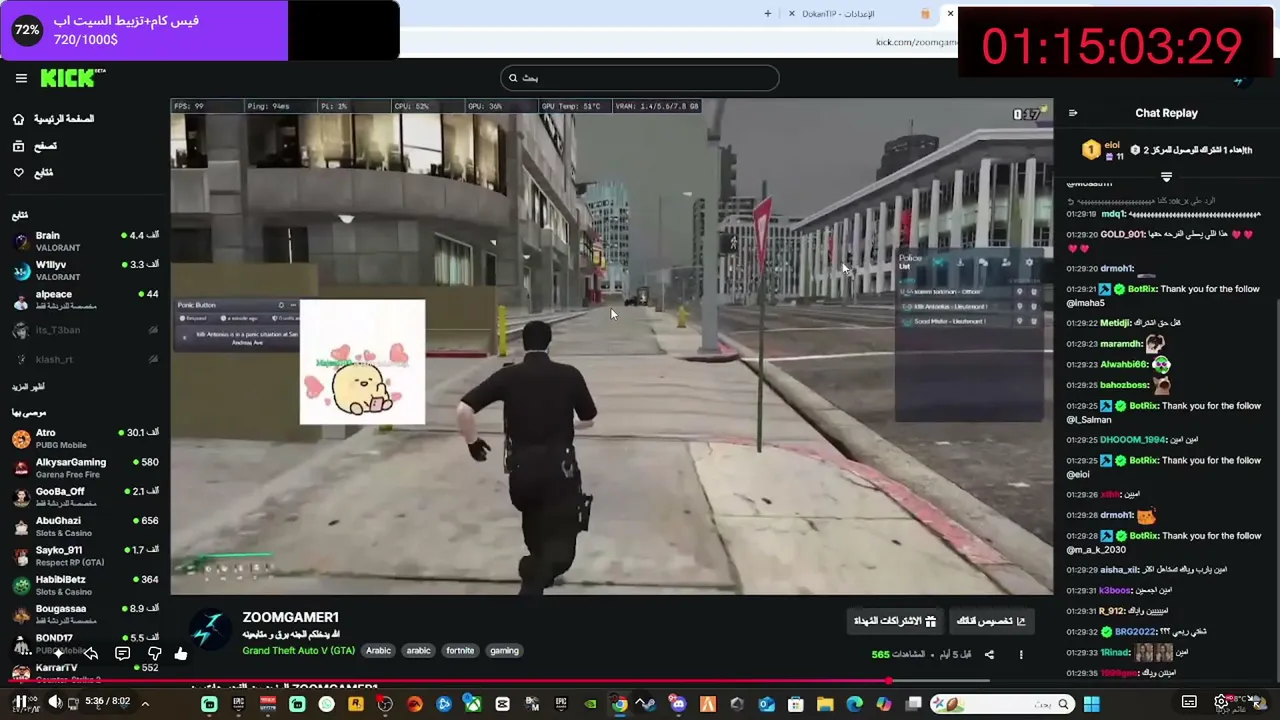Open AlkysarGaming recommended channel
This screenshot has height=720, width=1280.
pyautogui.click(x=85, y=467)
